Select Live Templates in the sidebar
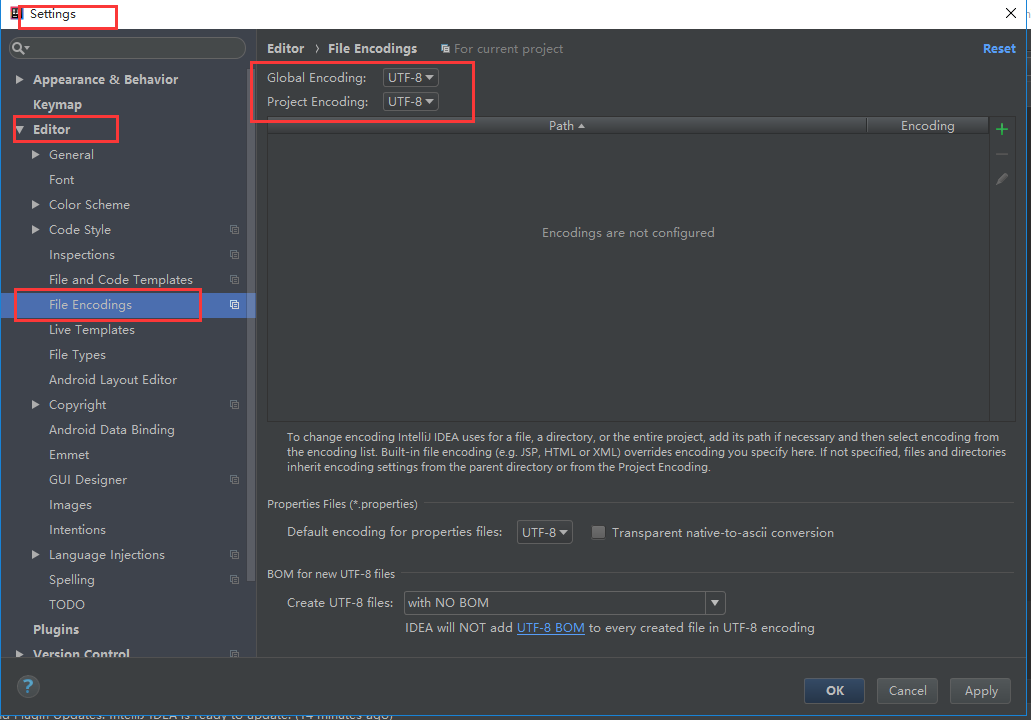1031x720 pixels. (91, 329)
